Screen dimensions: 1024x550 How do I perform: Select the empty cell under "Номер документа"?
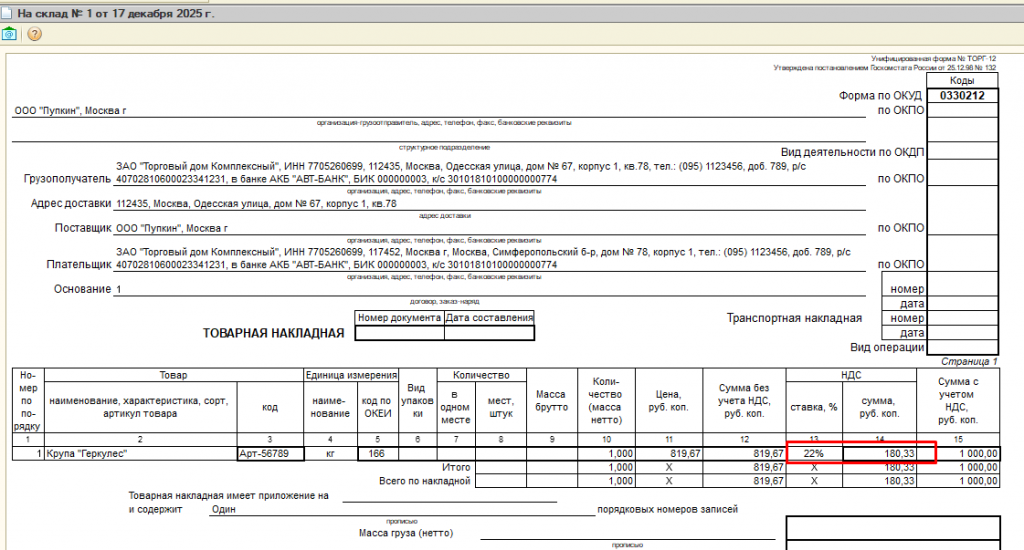[399, 332]
